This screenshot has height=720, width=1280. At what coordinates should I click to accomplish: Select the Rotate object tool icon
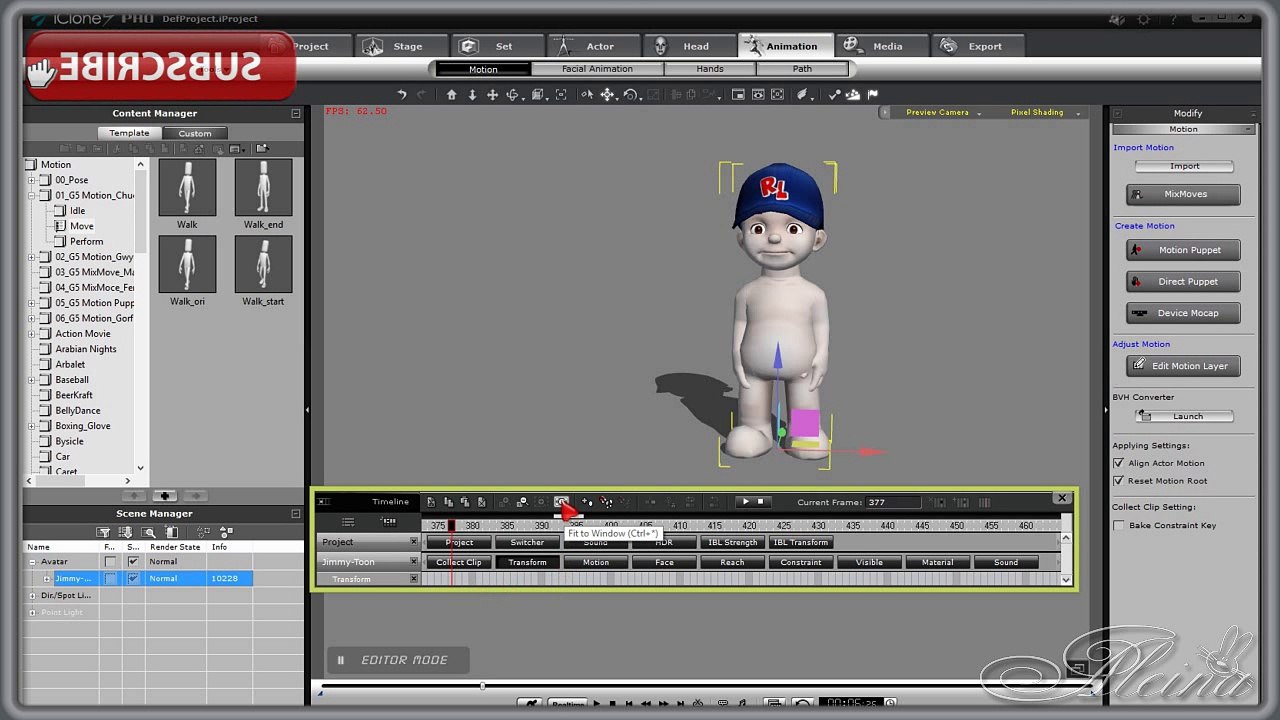pos(630,95)
